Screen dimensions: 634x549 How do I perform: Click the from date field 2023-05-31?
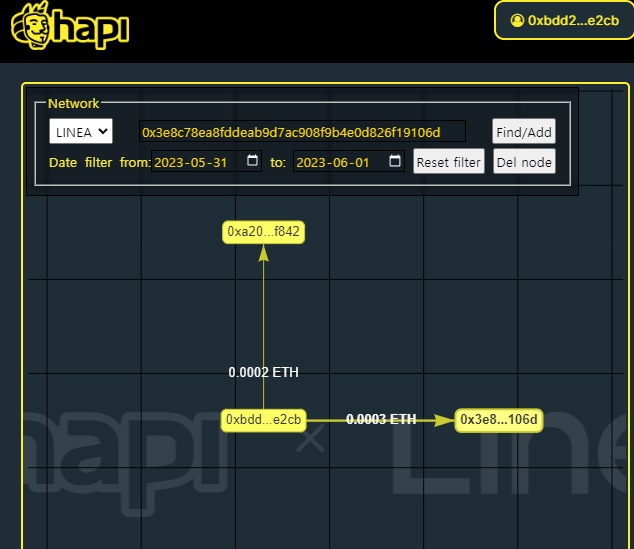pos(206,161)
